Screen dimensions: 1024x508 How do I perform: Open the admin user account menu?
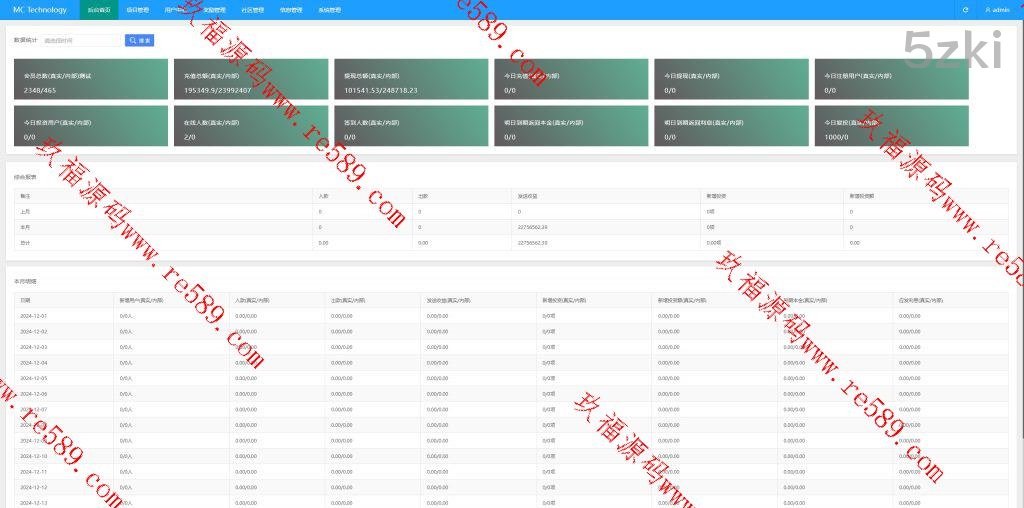point(997,10)
